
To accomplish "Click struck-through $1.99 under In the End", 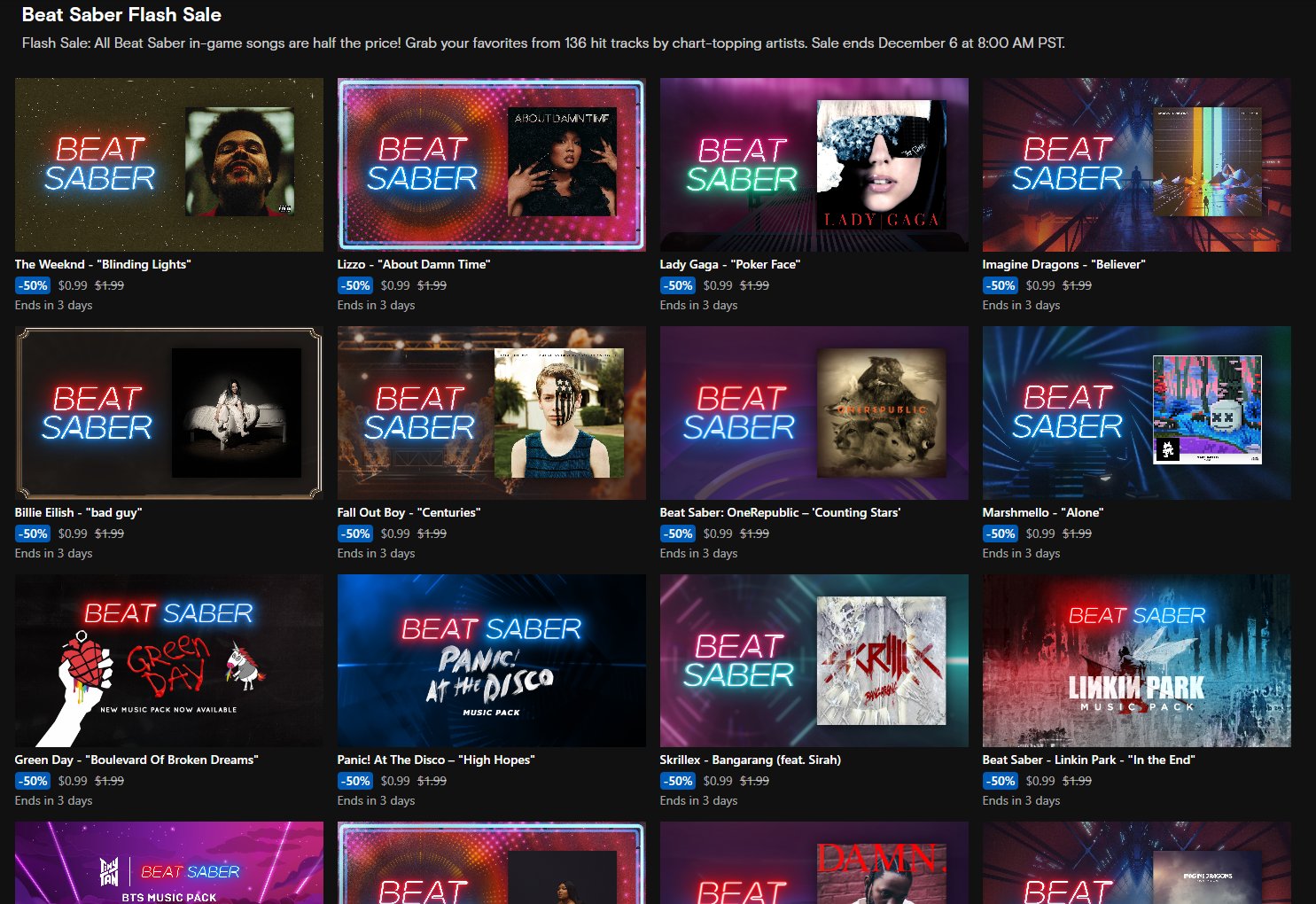I will click(1078, 781).
